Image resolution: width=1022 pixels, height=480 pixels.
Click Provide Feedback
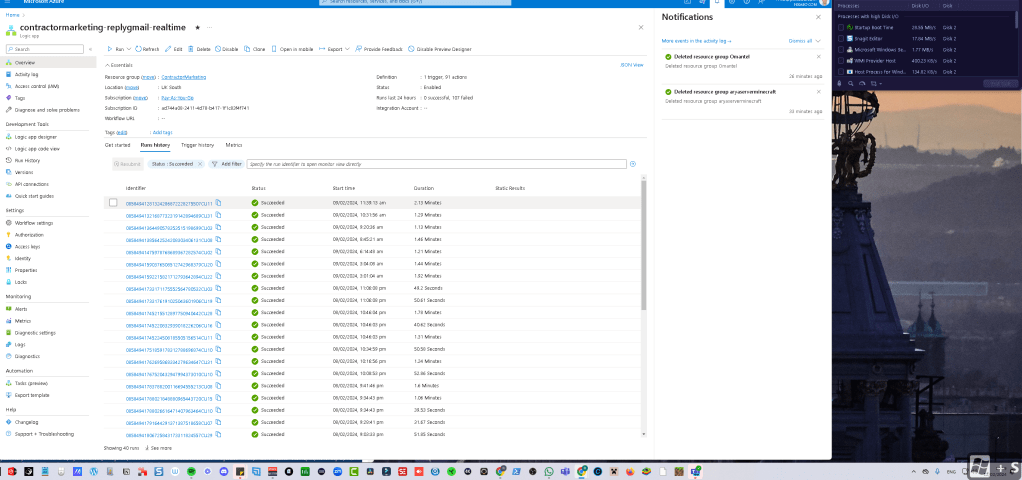coord(379,49)
